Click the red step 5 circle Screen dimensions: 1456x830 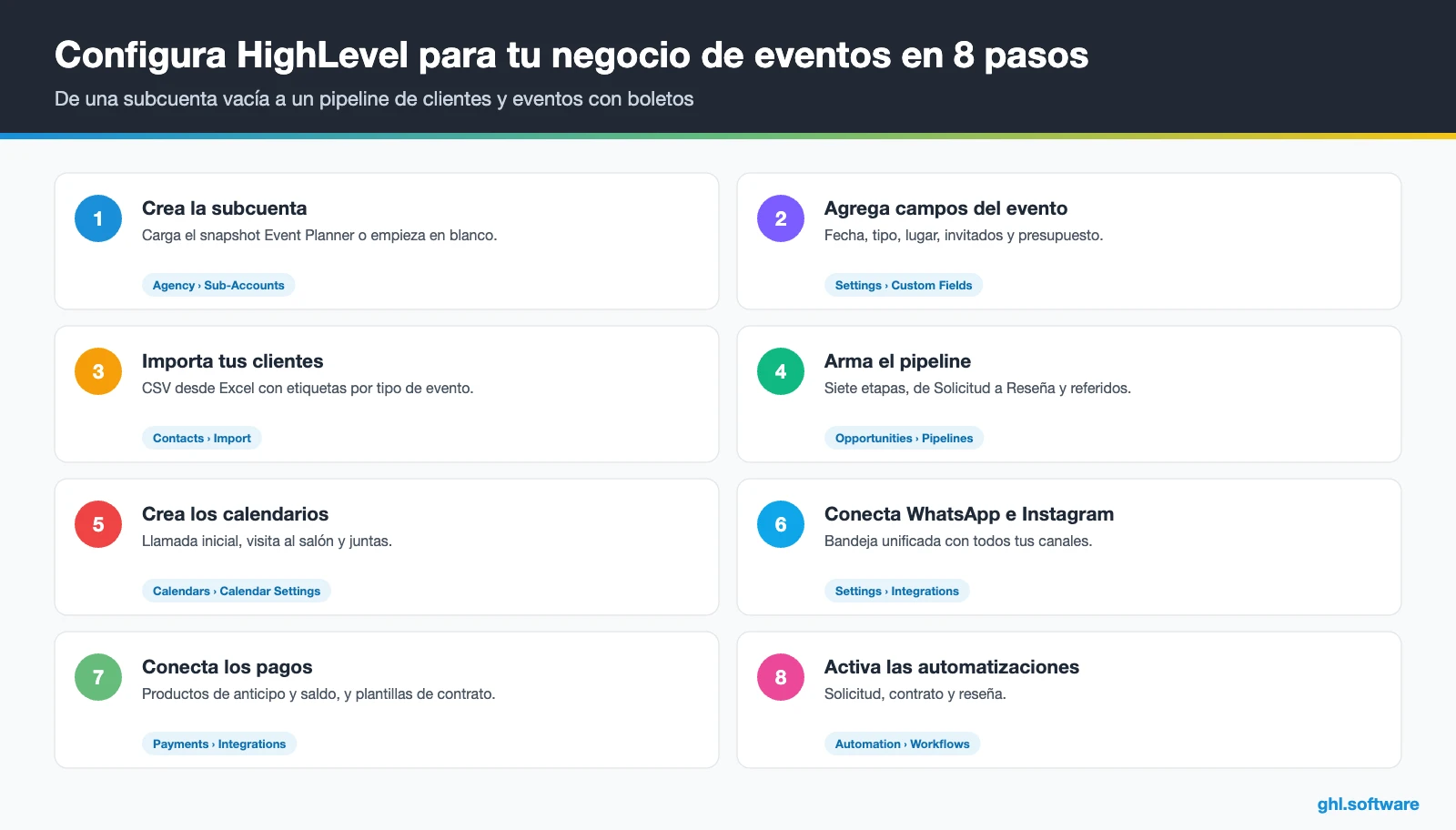98,524
